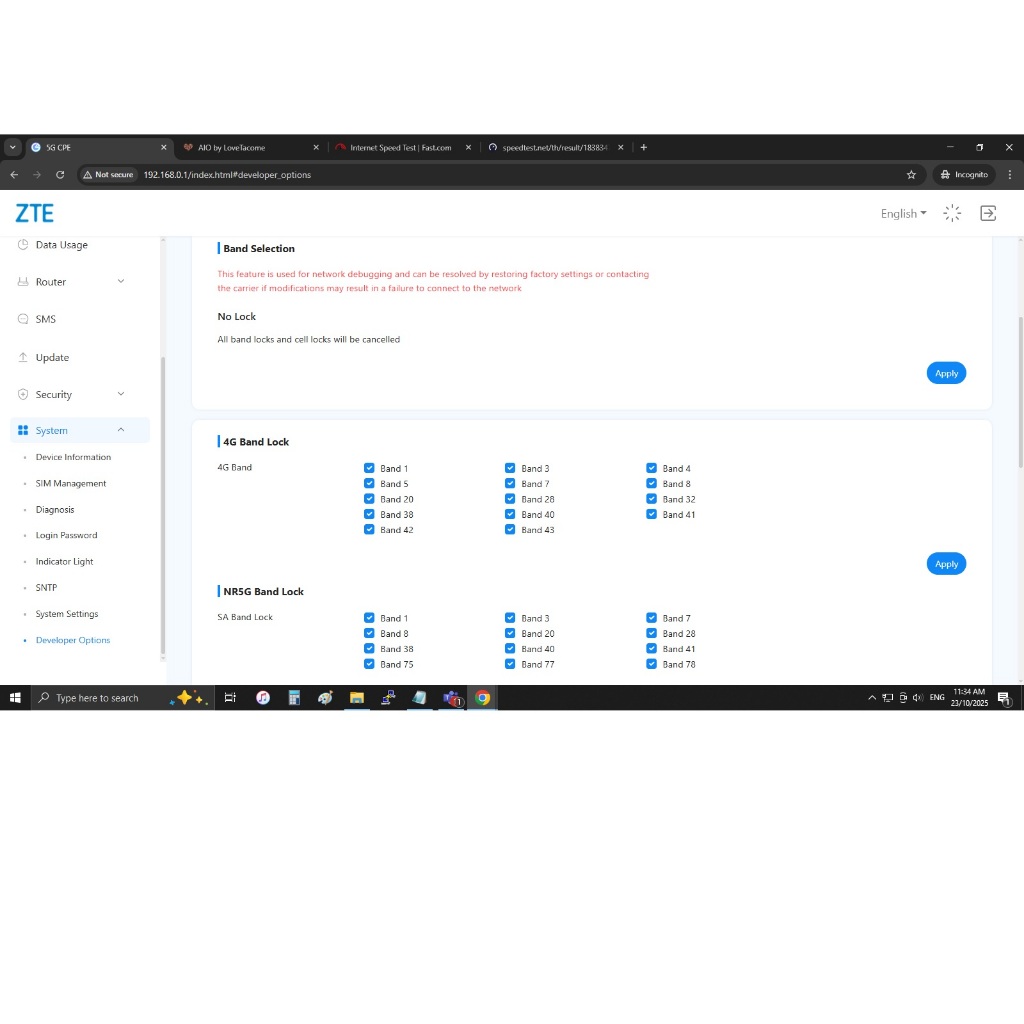The height and width of the screenshot is (1024, 1024).
Task: Click the SMS chat bubble icon
Action: (23, 320)
